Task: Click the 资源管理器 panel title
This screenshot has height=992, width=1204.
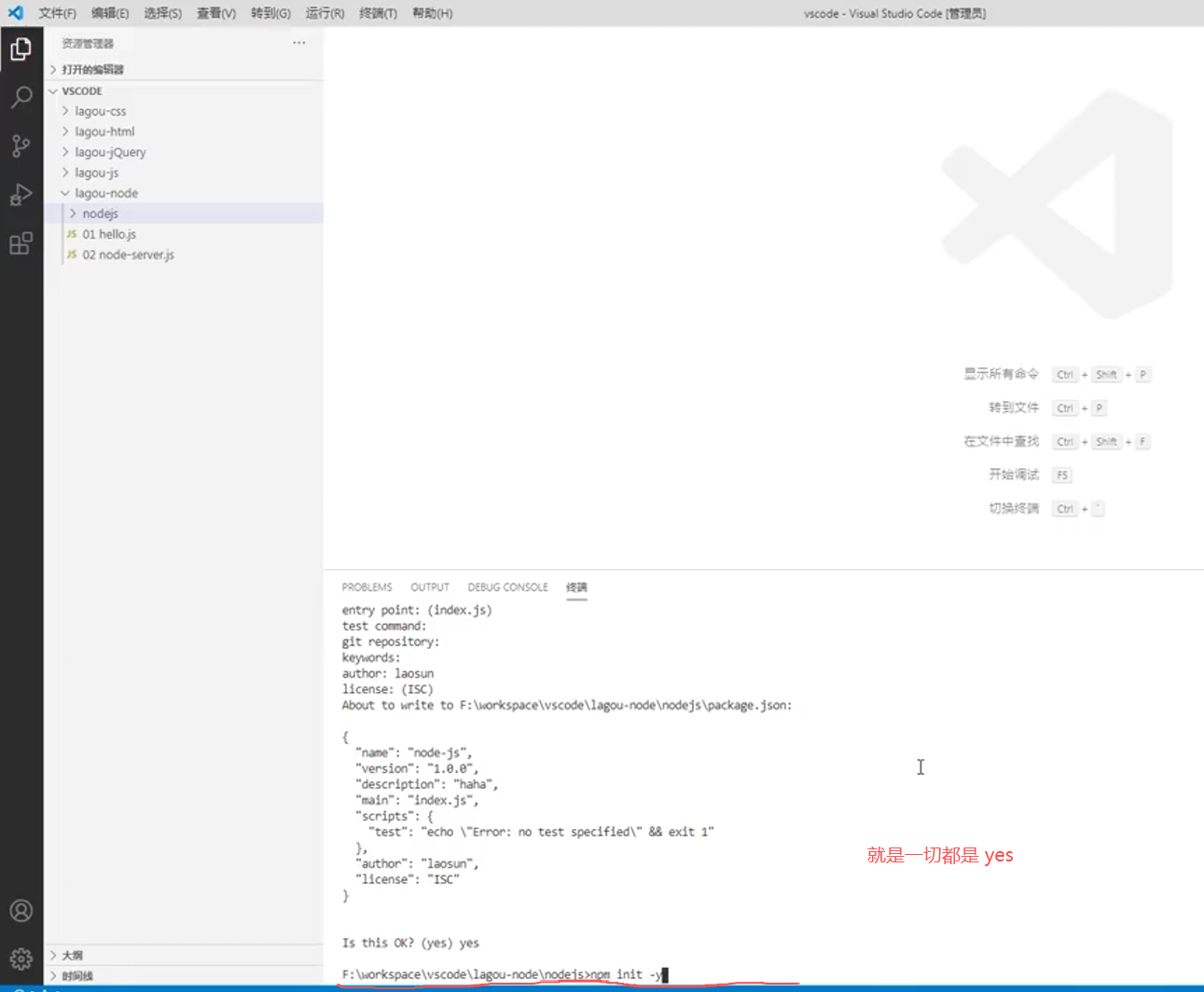Action: tap(88, 44)
